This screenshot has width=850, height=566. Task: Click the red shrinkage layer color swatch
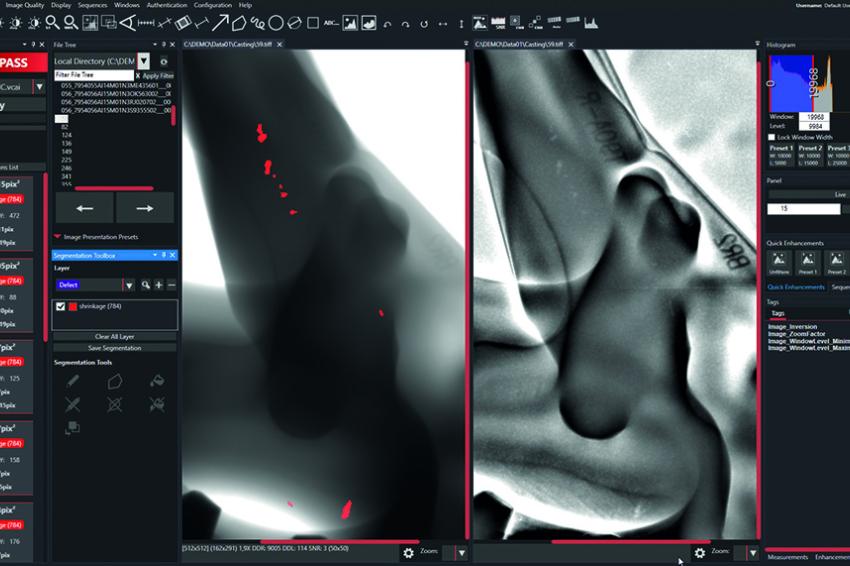(73, 306)
